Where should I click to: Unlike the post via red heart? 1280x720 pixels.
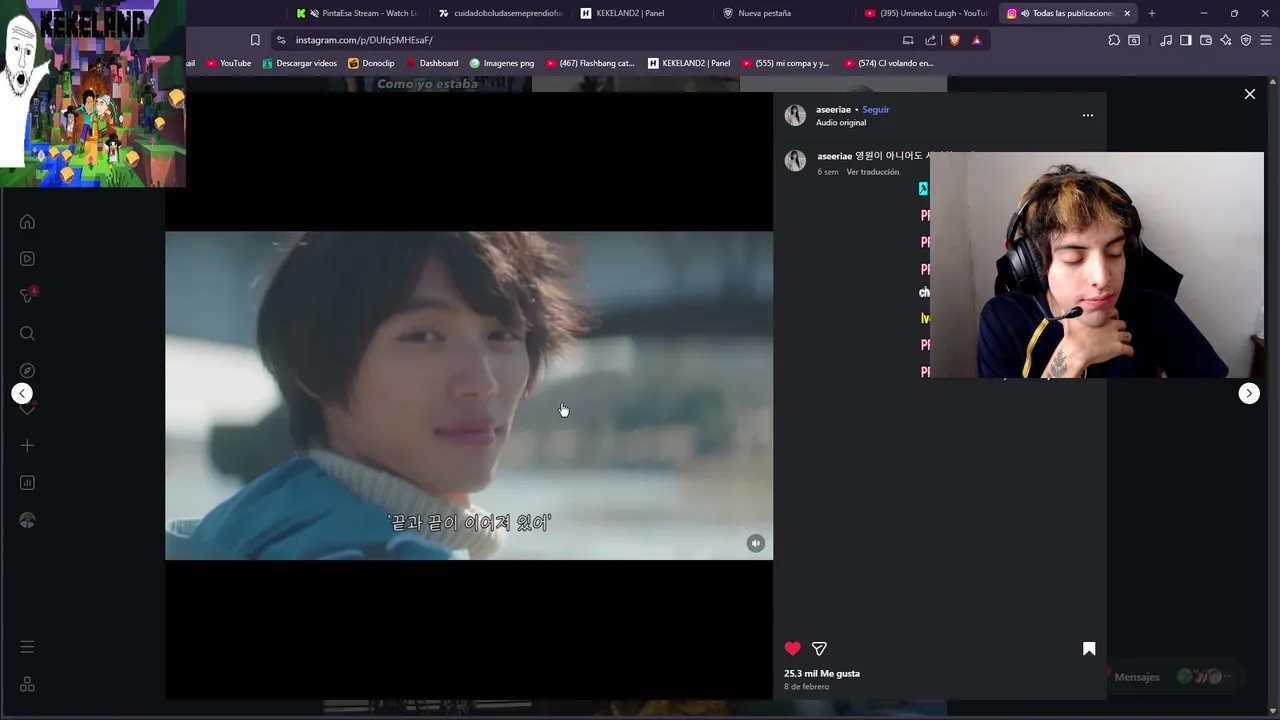click(x=792, y=648)
